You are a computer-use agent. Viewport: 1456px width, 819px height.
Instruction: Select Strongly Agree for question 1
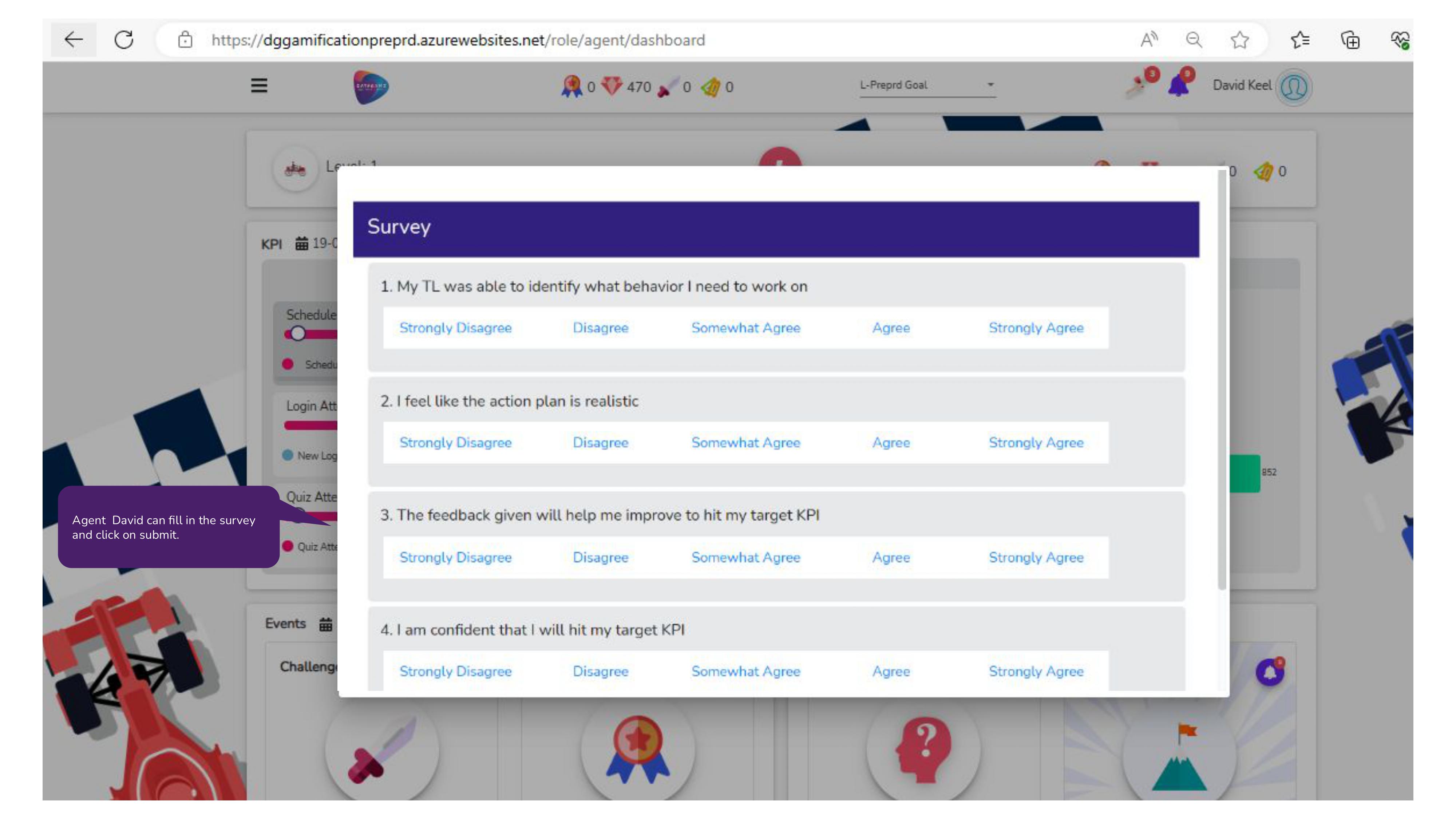[x=1036, y=328]
